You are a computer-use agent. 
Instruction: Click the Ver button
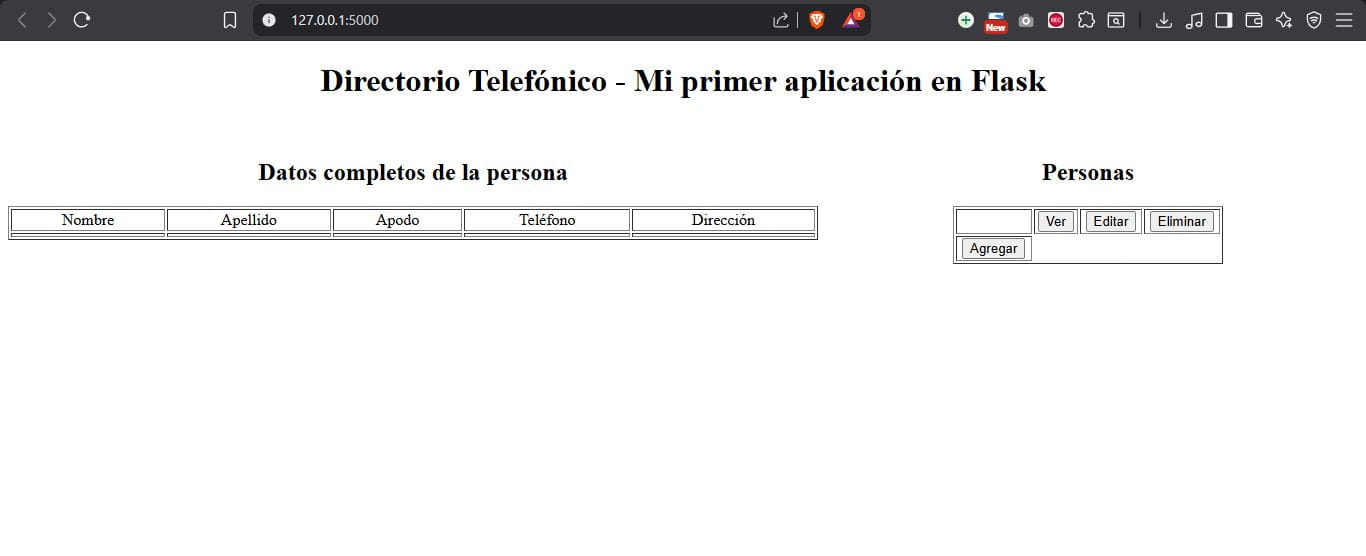coord(1056,221)
